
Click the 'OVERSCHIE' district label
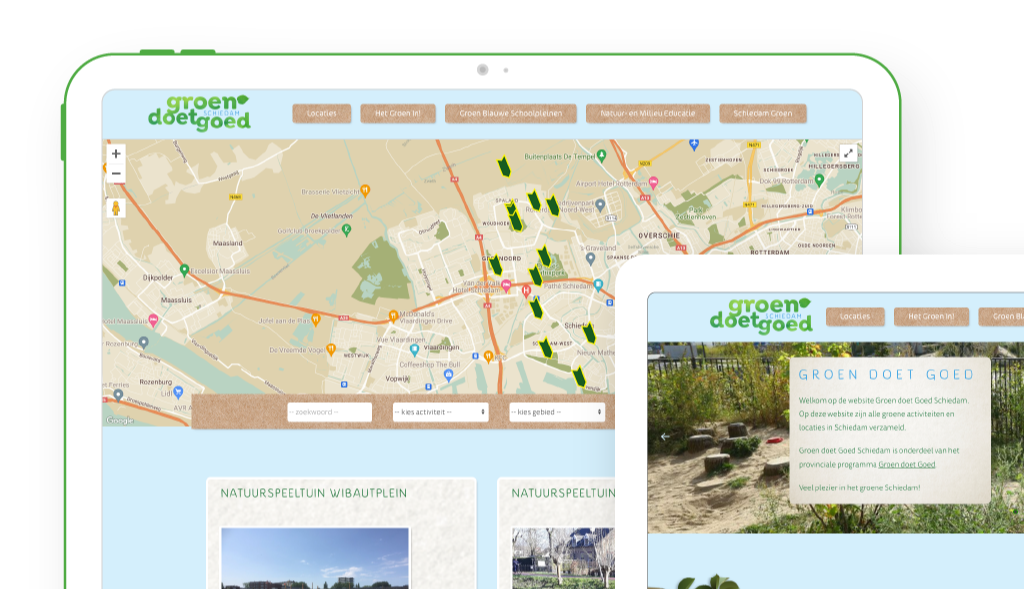tap(659, 236)
